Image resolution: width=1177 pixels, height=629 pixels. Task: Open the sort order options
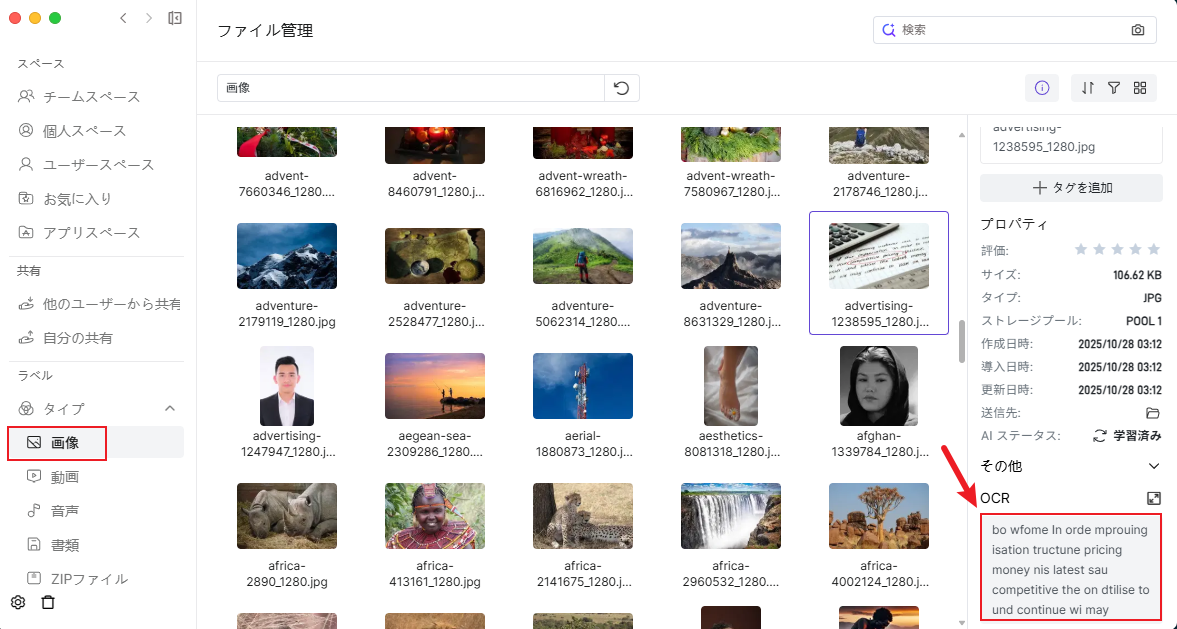(x=1088, y=88)
